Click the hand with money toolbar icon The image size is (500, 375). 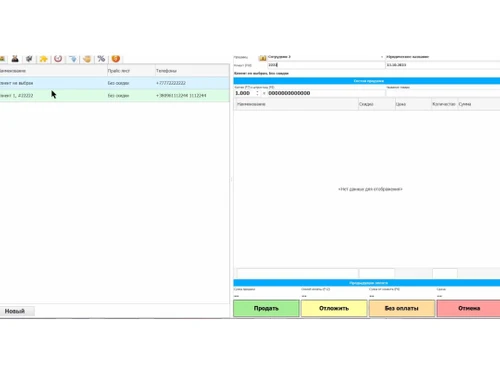coord(87,59)
